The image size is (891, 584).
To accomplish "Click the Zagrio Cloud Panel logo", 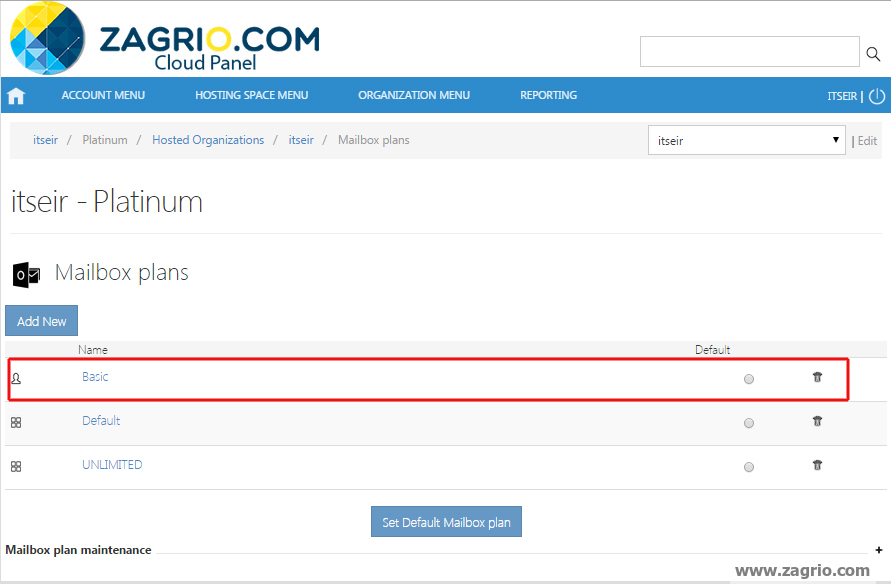I will click(x=164, y=39).
